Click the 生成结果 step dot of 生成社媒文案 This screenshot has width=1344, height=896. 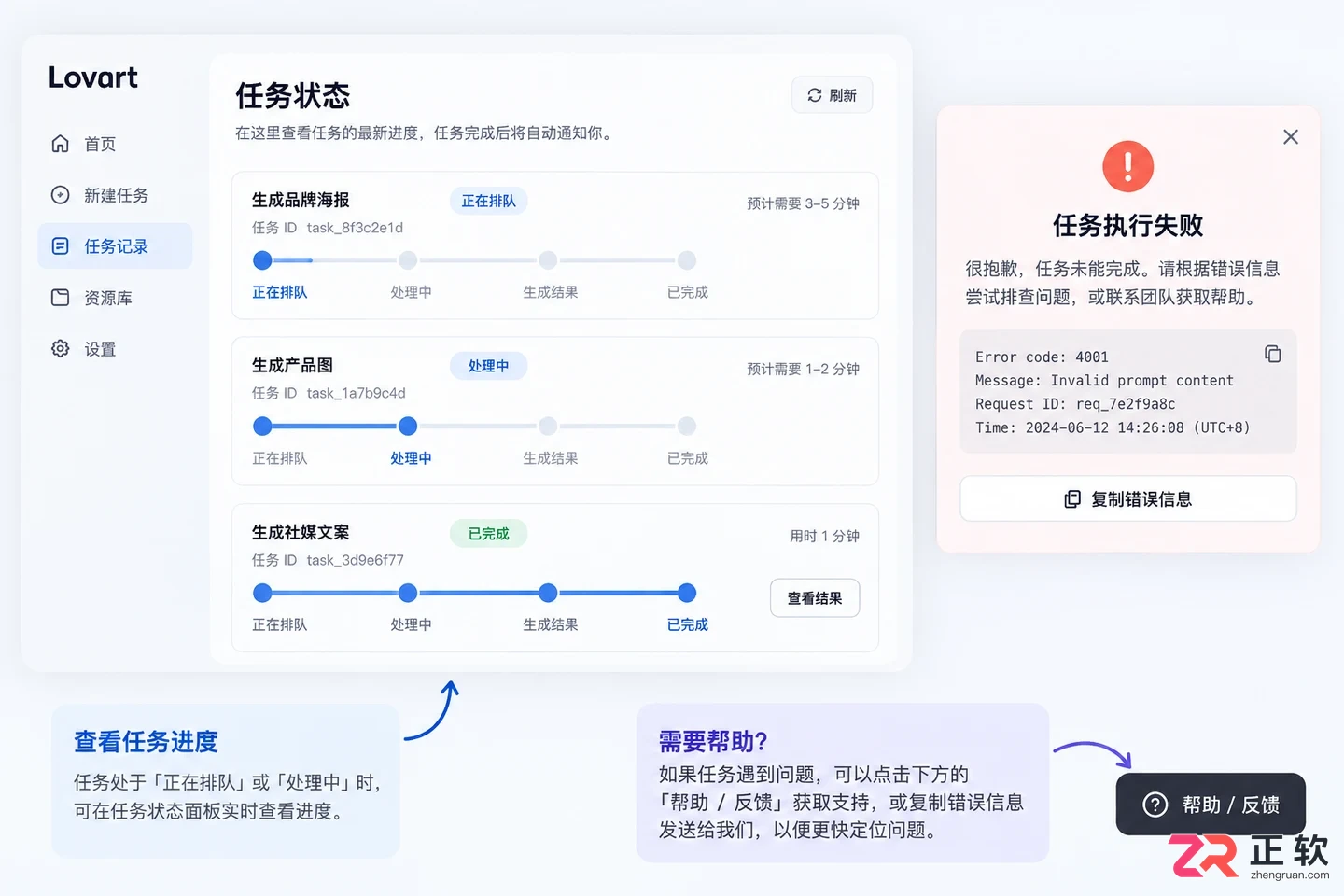[x=548, y=593]
